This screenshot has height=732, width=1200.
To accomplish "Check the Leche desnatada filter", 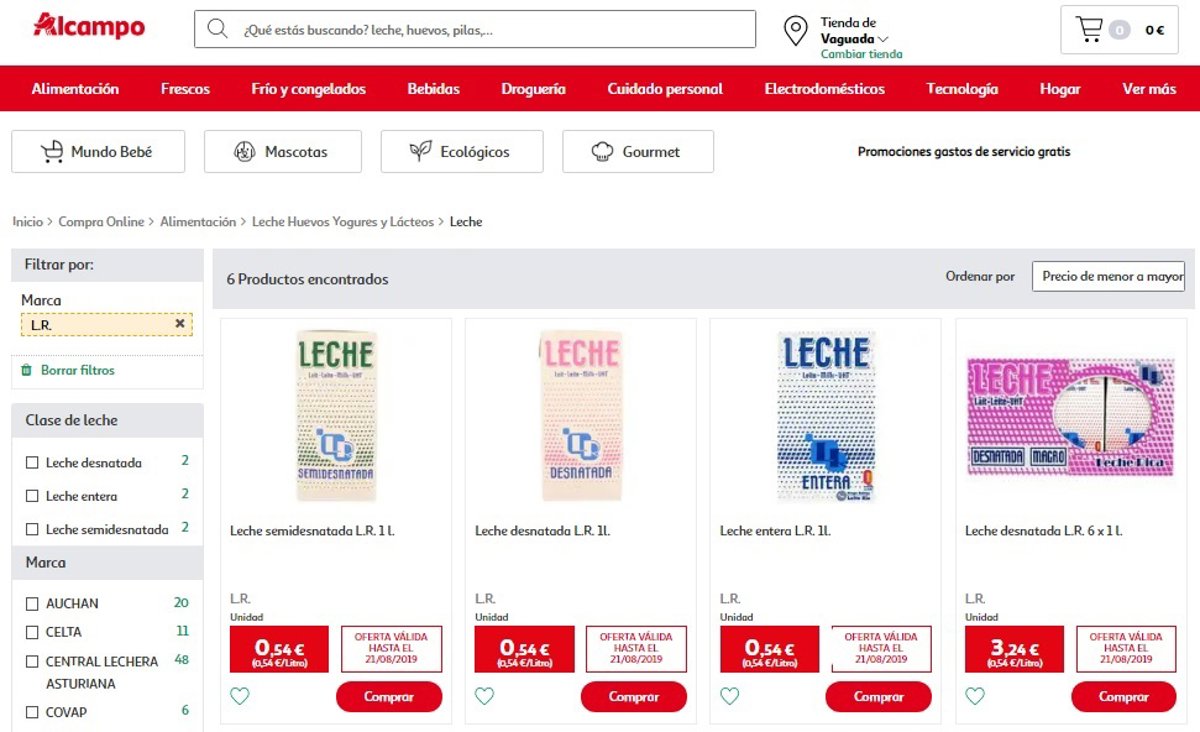I will pyautogui.click(x=32, y=463).
